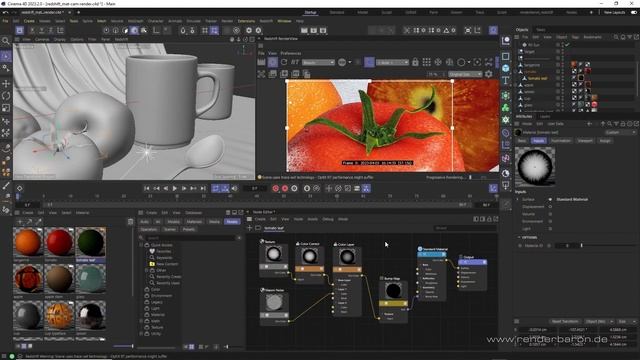Expand the Quick Access folder in node list
The image size is (640, 360).
[142, 245]
